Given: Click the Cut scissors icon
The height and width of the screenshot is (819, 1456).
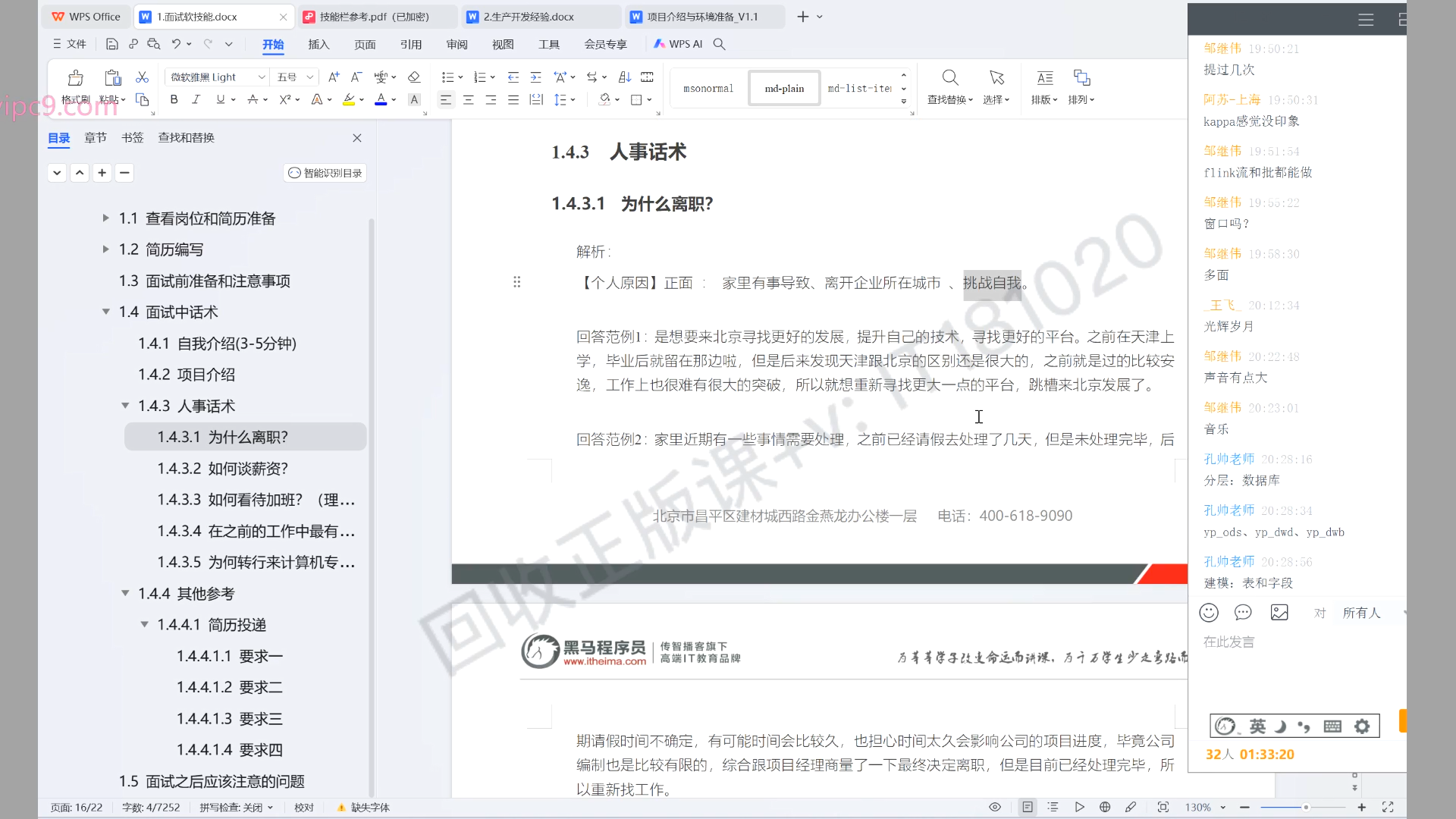Looking at the screenshot, I should click(x=142, y=77).
